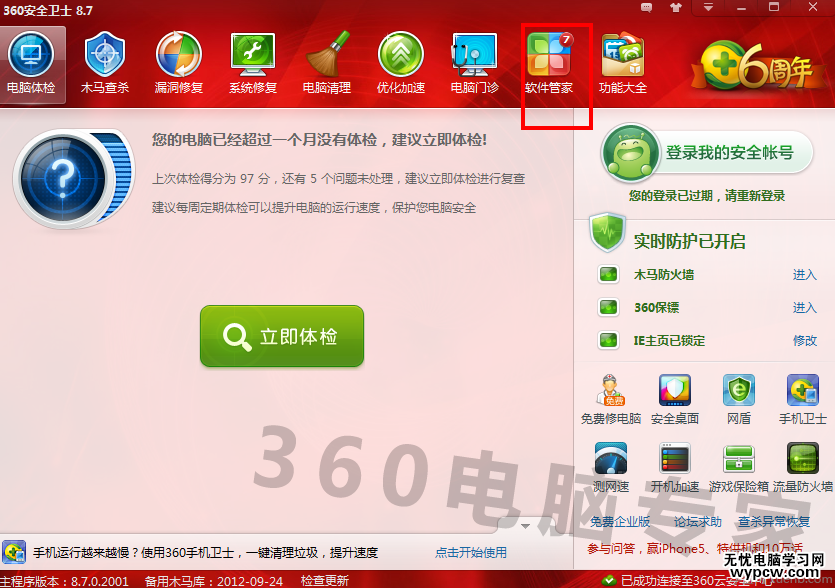Click the 手机卫士 icon in bottom banner
835x588 pixels.
14,552
